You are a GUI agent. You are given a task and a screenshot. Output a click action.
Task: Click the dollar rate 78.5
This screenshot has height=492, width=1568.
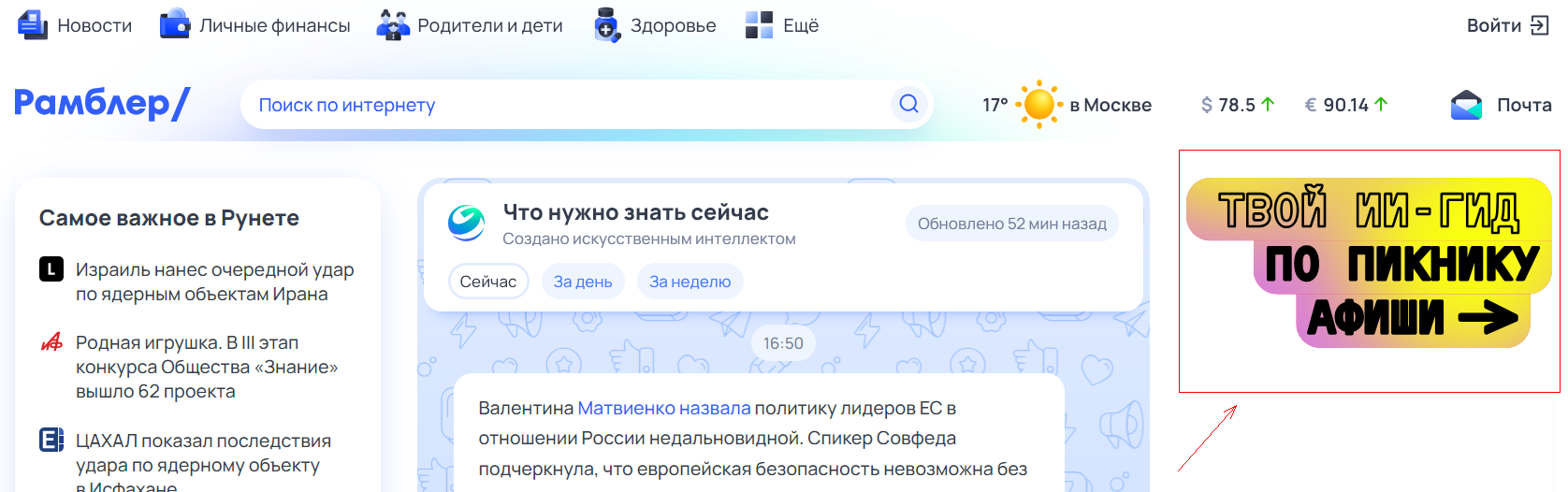(1238, 105)
